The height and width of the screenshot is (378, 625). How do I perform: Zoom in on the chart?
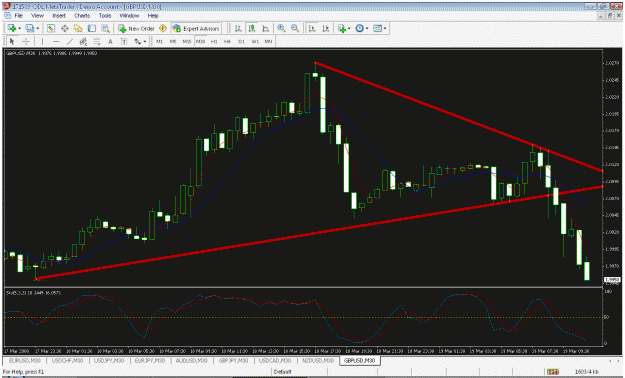click(281, 28)
